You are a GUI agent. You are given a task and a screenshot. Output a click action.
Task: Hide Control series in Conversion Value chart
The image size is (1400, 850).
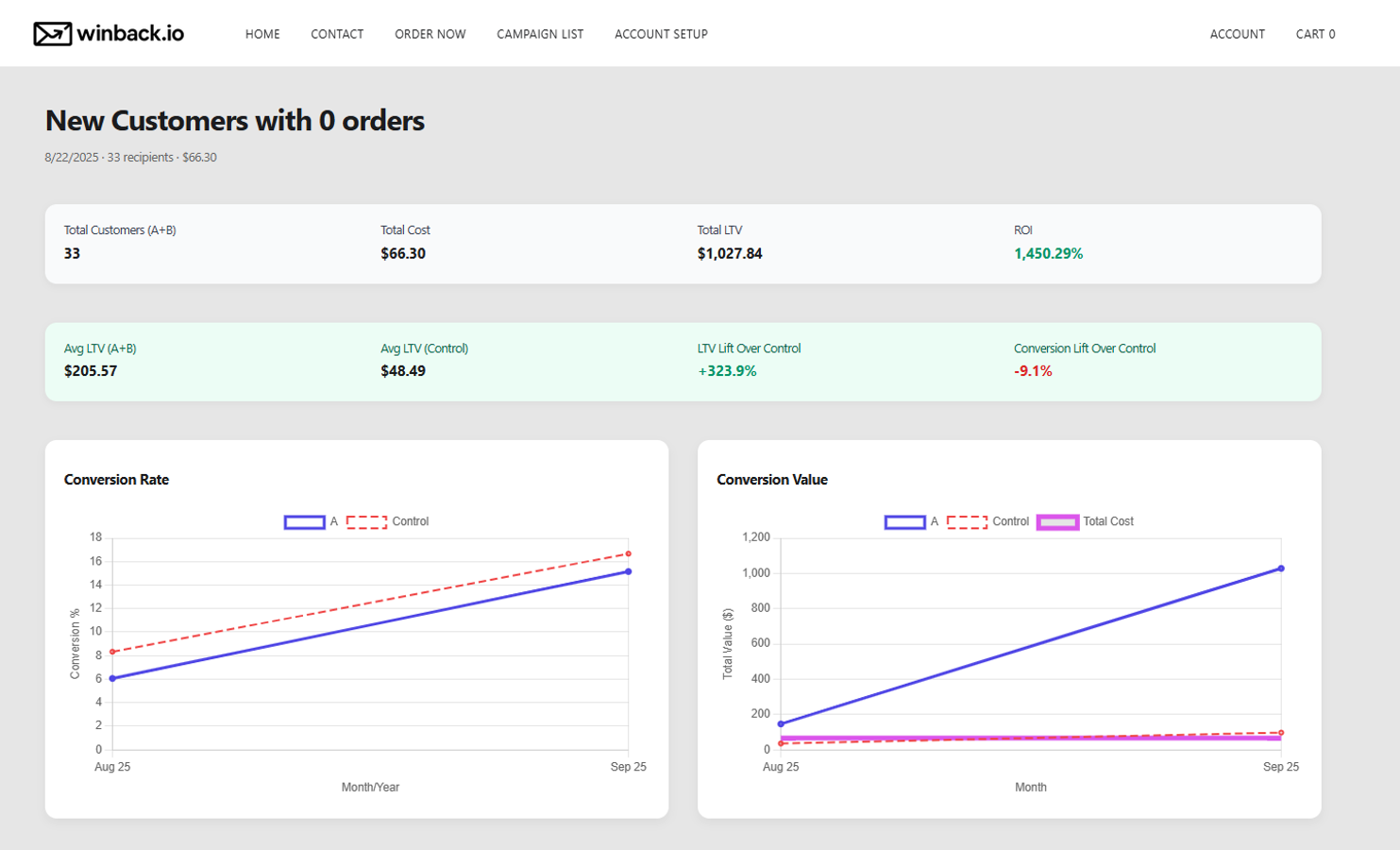point(988,522)
